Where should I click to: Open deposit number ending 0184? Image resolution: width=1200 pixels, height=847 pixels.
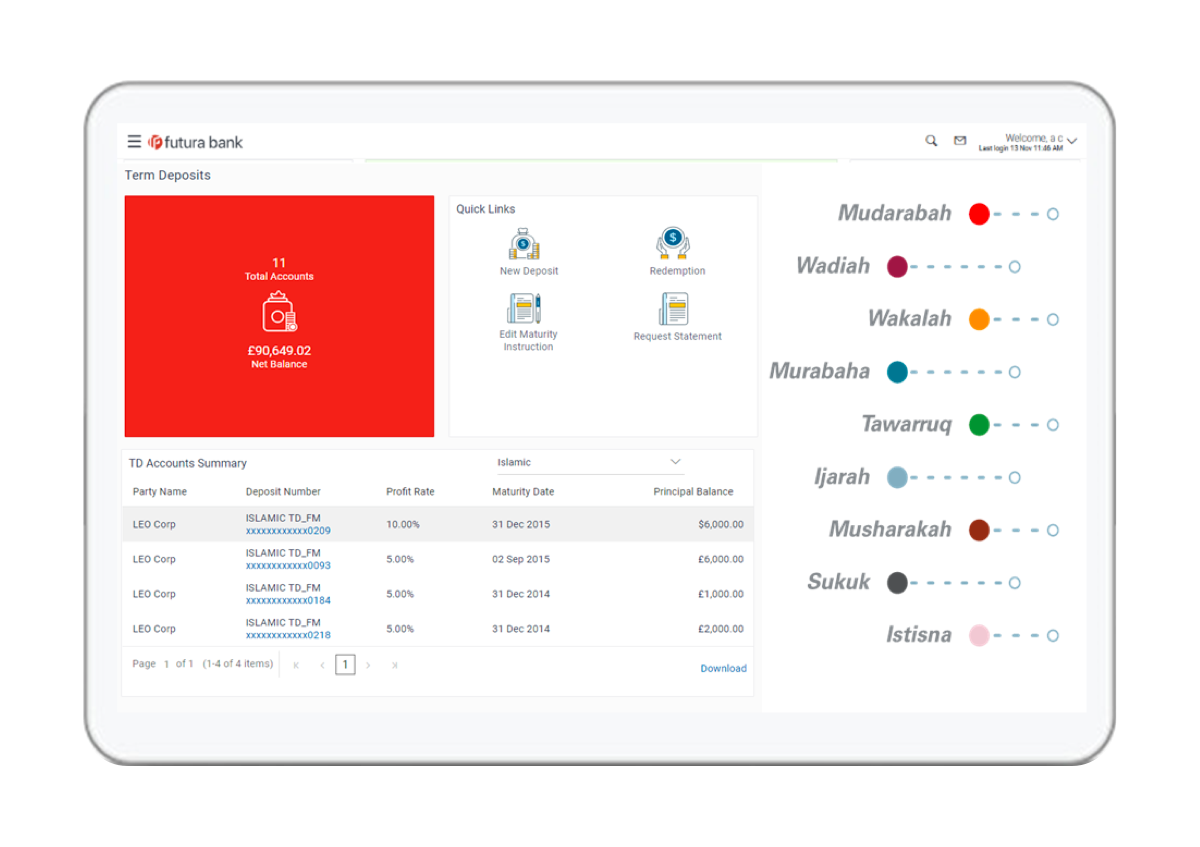pyautogui.click(x=288, y=601)
